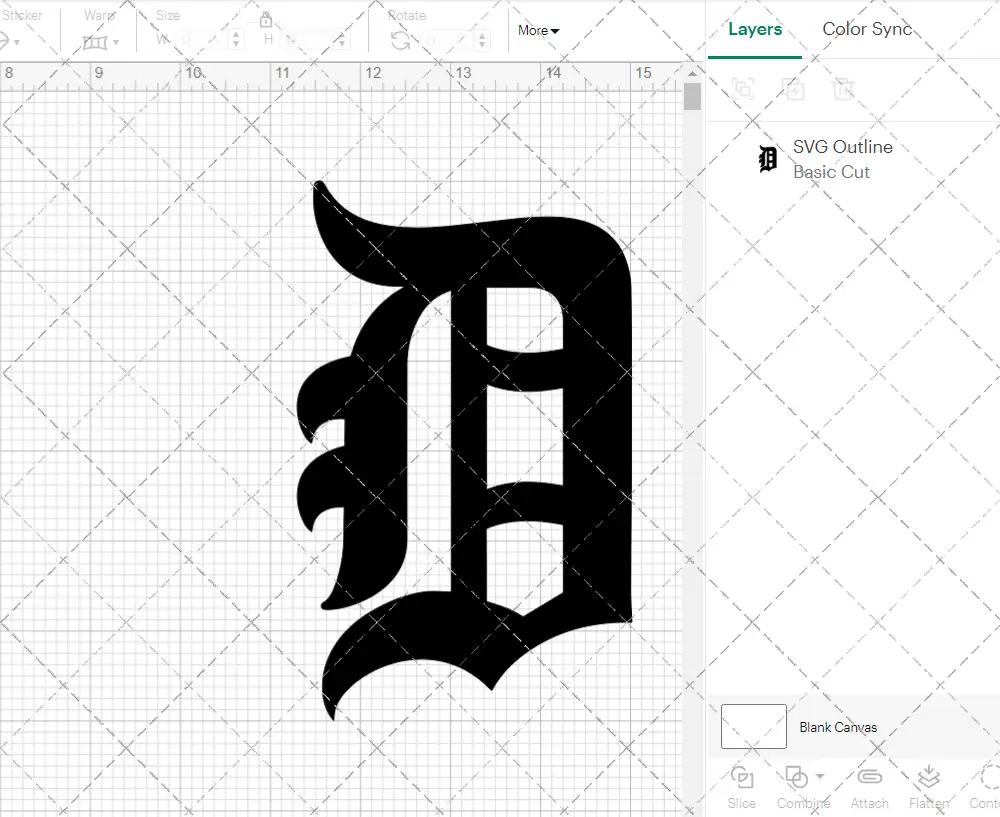
Task: Switch to the Layers tab
Action: 755,29
